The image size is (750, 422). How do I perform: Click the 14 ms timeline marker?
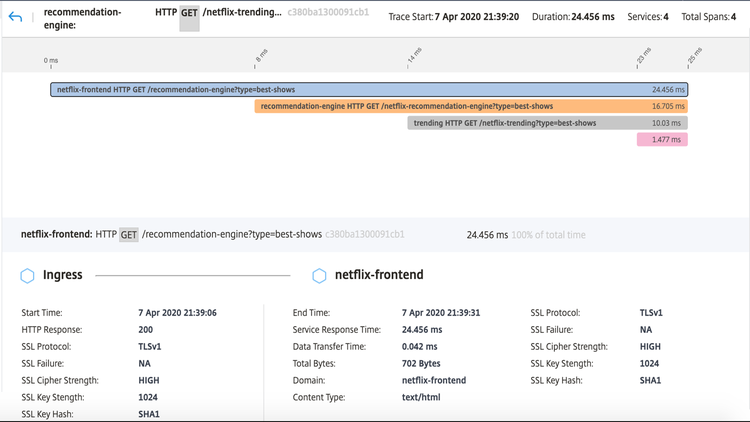tap(414, 55)
